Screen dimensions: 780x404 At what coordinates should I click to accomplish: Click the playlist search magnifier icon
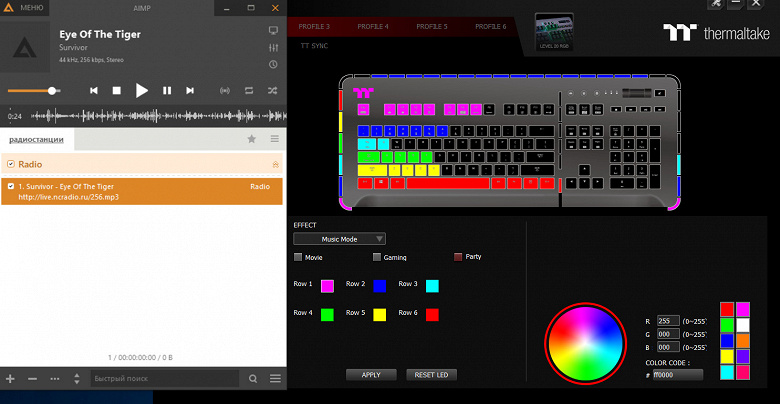(x=253, y=379)
